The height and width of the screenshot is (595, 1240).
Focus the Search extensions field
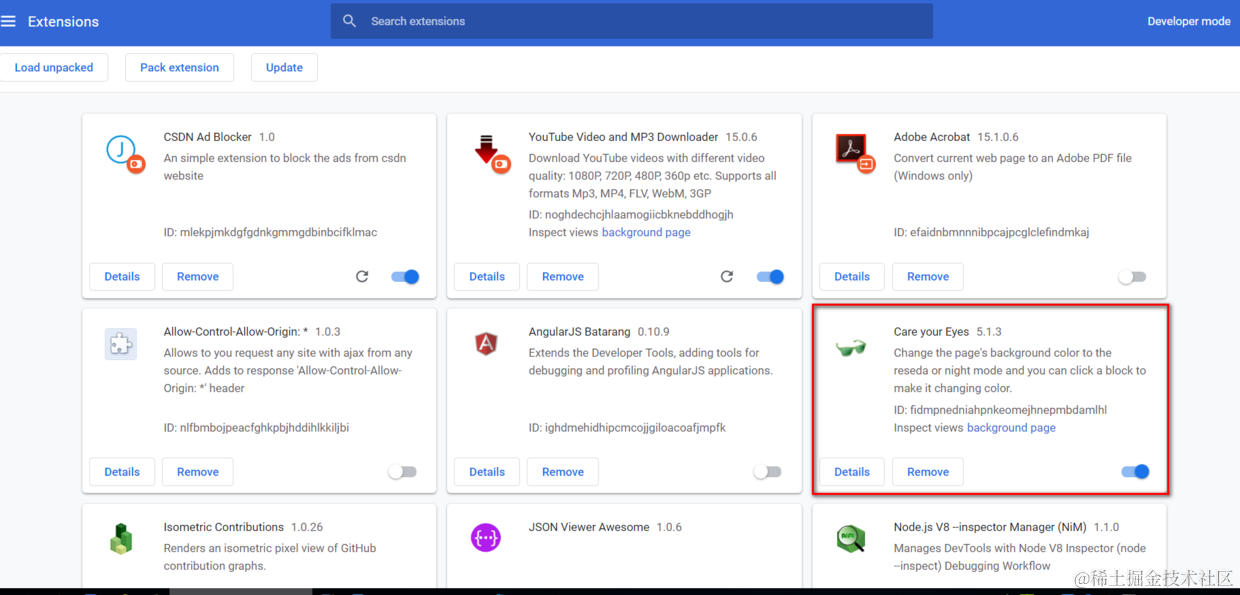(x=632, y=21)
